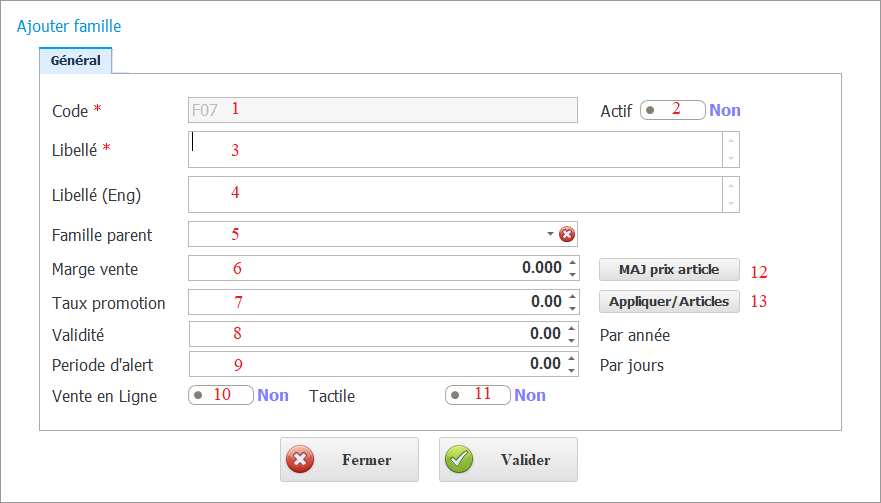
Task: Enable the Vente en Ligne switch
Action: coord(220,395)
